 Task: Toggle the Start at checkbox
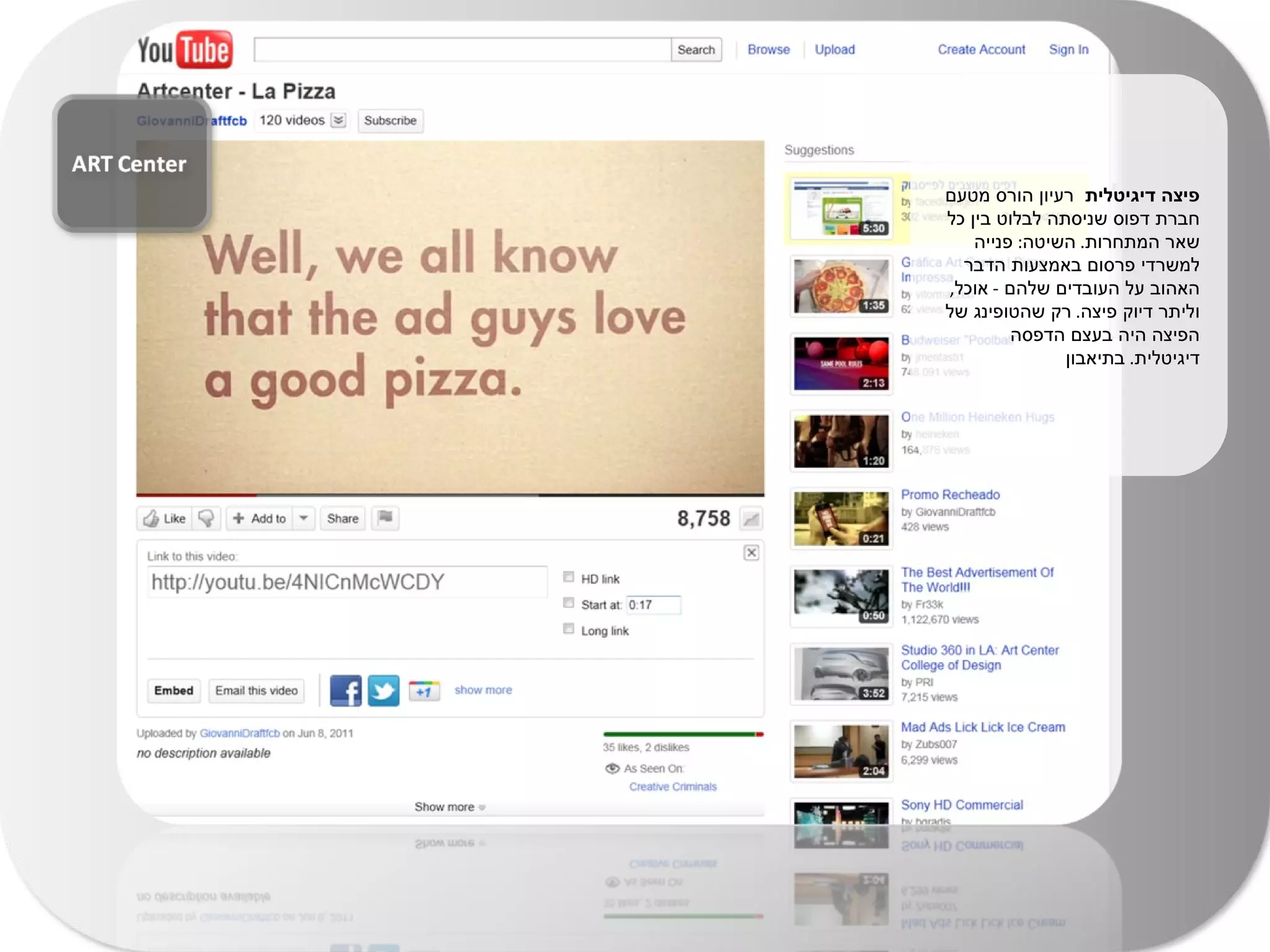coord(568,603)
